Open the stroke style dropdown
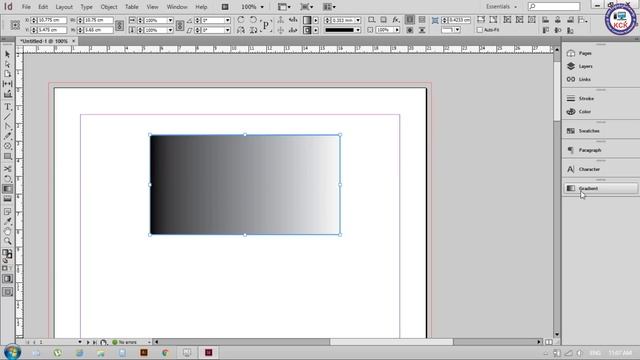The width and height of the screenshot is (640, 360). [x=358, y=30]
